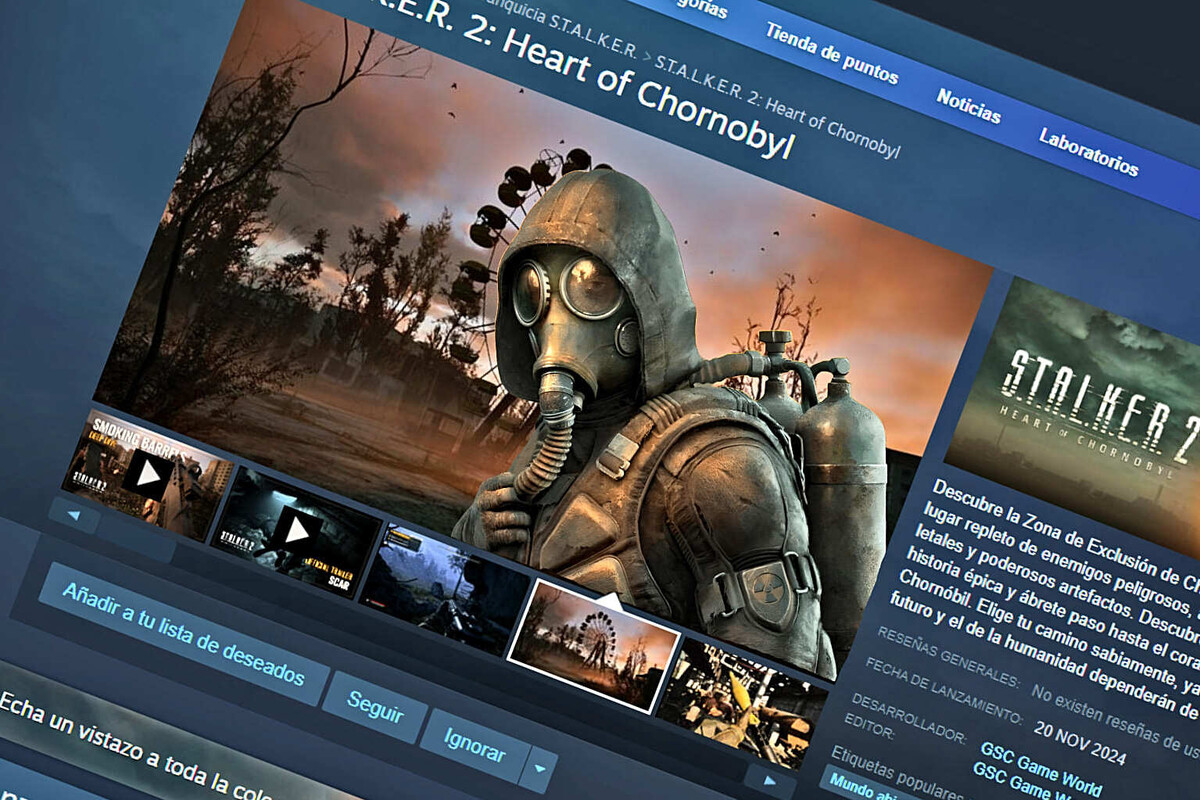
Task: Open the Laboratorios menu item
Action: (1088, 152)
